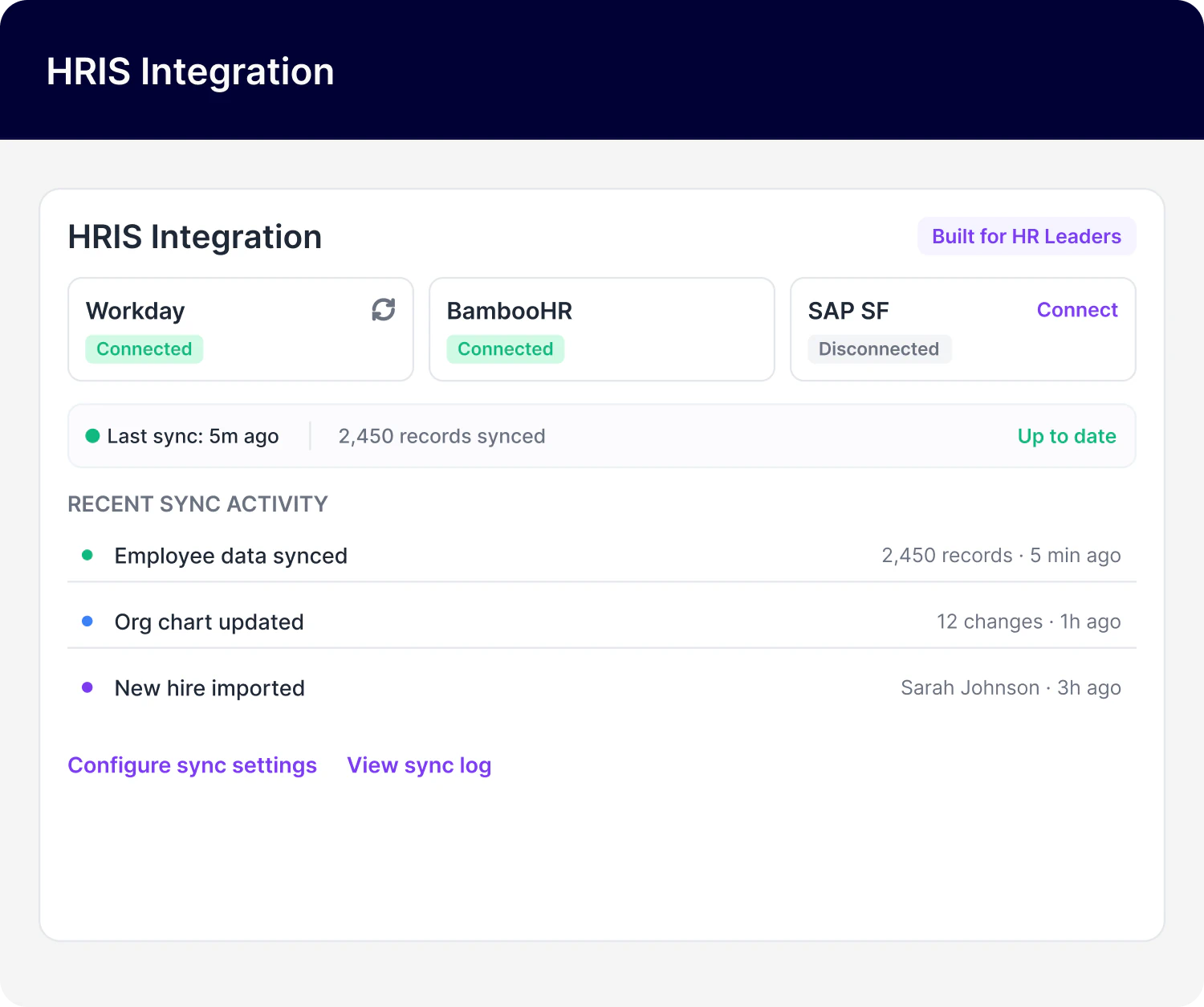
Task: Click 2,450 records · 5 min ago
Action: click(1001, 556)
